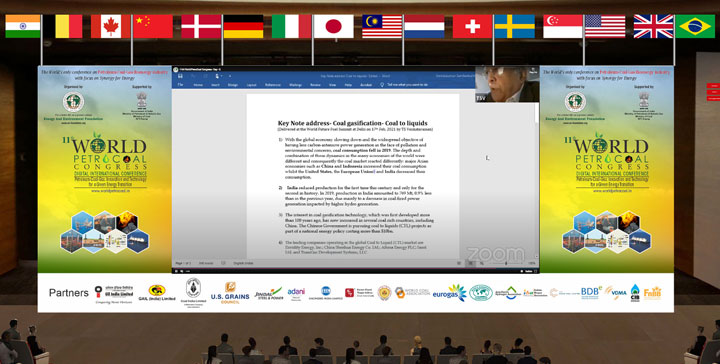Screen dimensions: 720x364
Task: Click the Tell me what you want to do box
Action: (x=407, y=85)
